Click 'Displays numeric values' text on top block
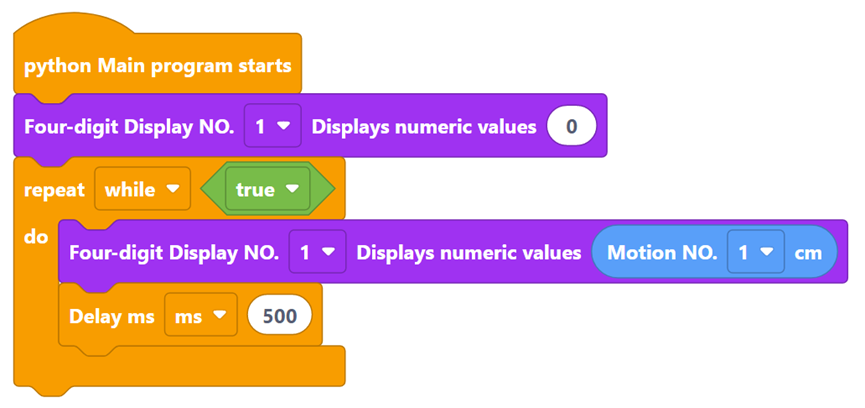The width and height of the screenshot is (865, 408). pos(423,127)
